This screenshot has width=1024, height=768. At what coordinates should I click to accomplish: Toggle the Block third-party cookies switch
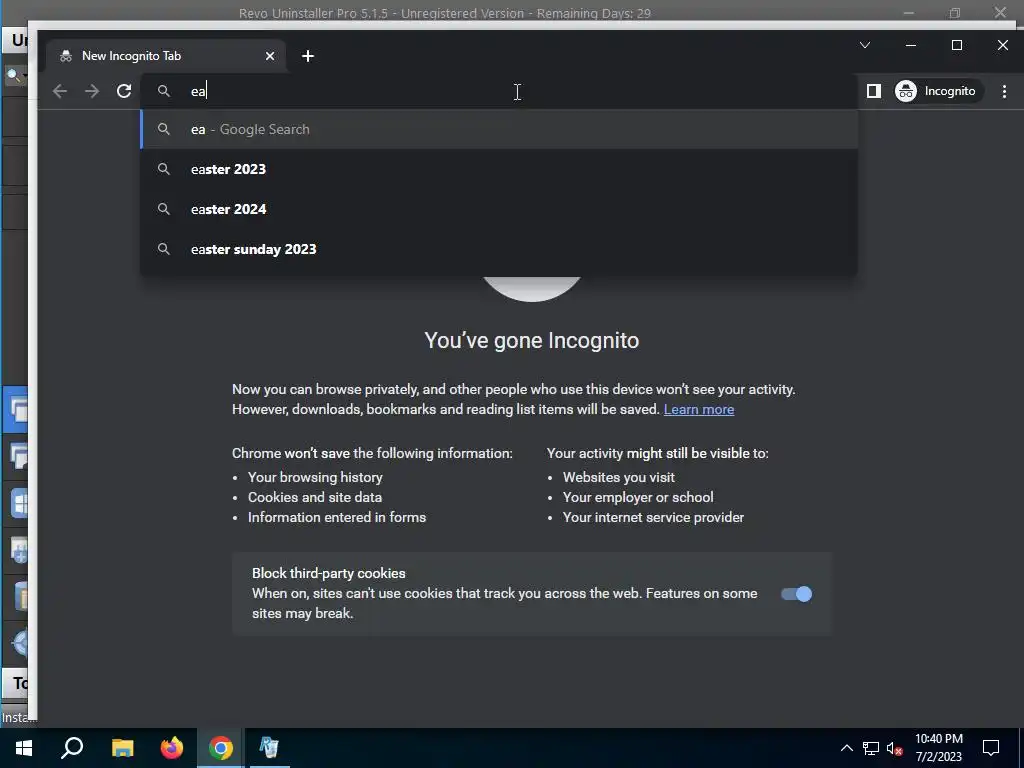tap(796, 594)
